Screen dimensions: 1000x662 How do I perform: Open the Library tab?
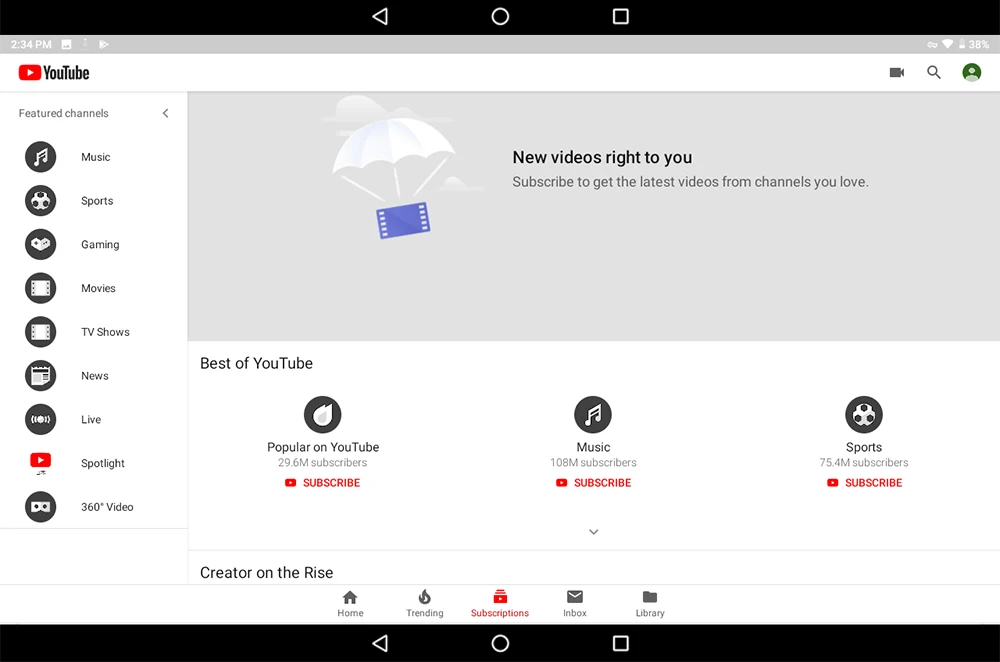(x=650, y=603)
